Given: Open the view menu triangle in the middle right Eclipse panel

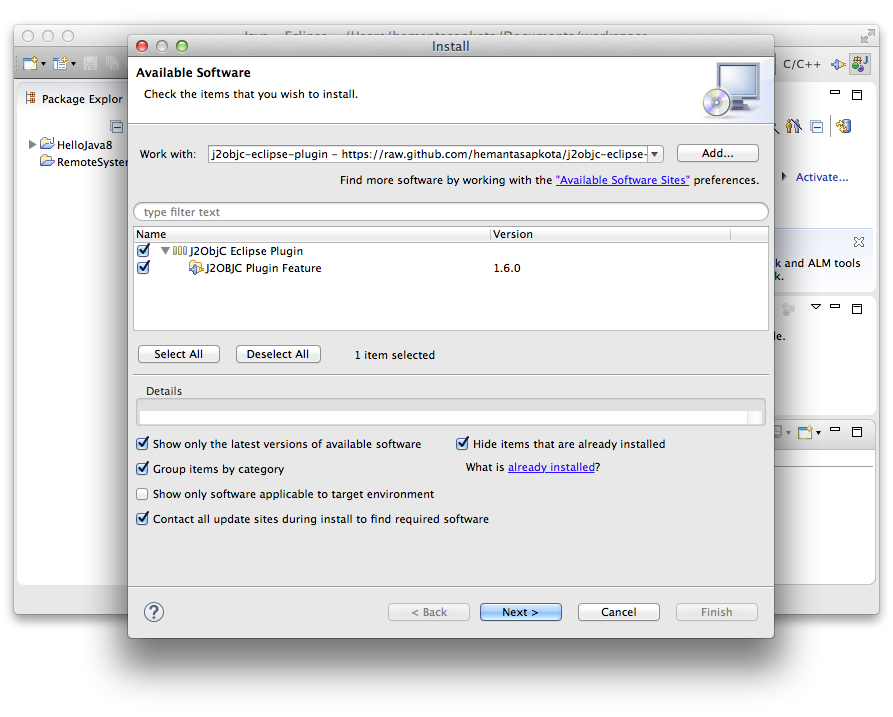Looking at the screenshot, I should tap(816, 306).
